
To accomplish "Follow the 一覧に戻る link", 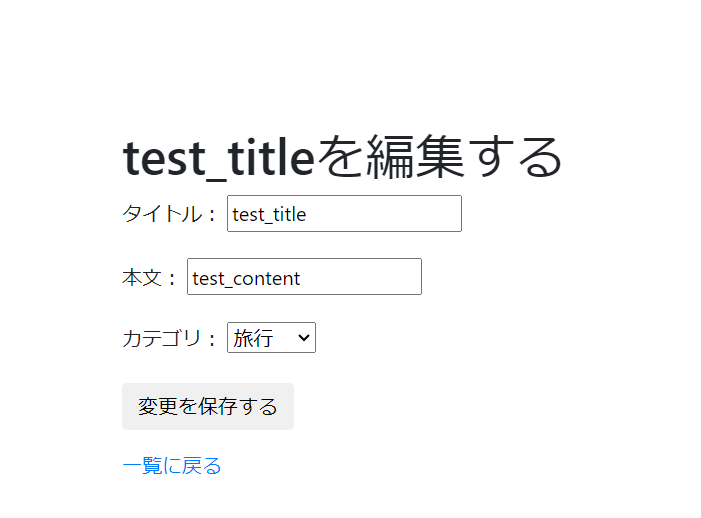I will pyautogui.click(x=171, y=466).
